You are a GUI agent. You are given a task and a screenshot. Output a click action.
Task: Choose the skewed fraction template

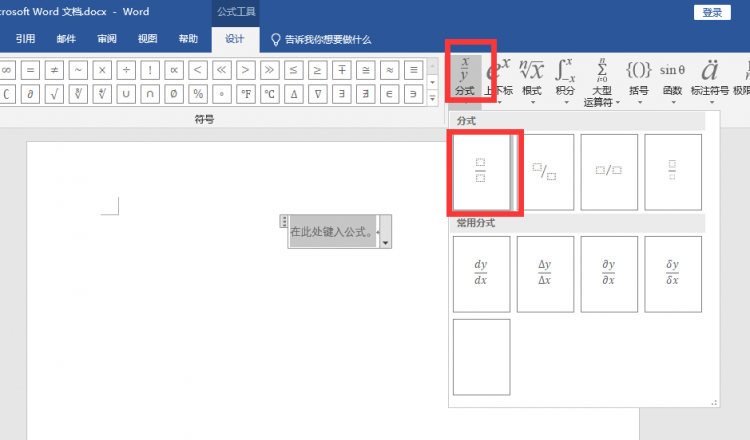coord(545,172)
